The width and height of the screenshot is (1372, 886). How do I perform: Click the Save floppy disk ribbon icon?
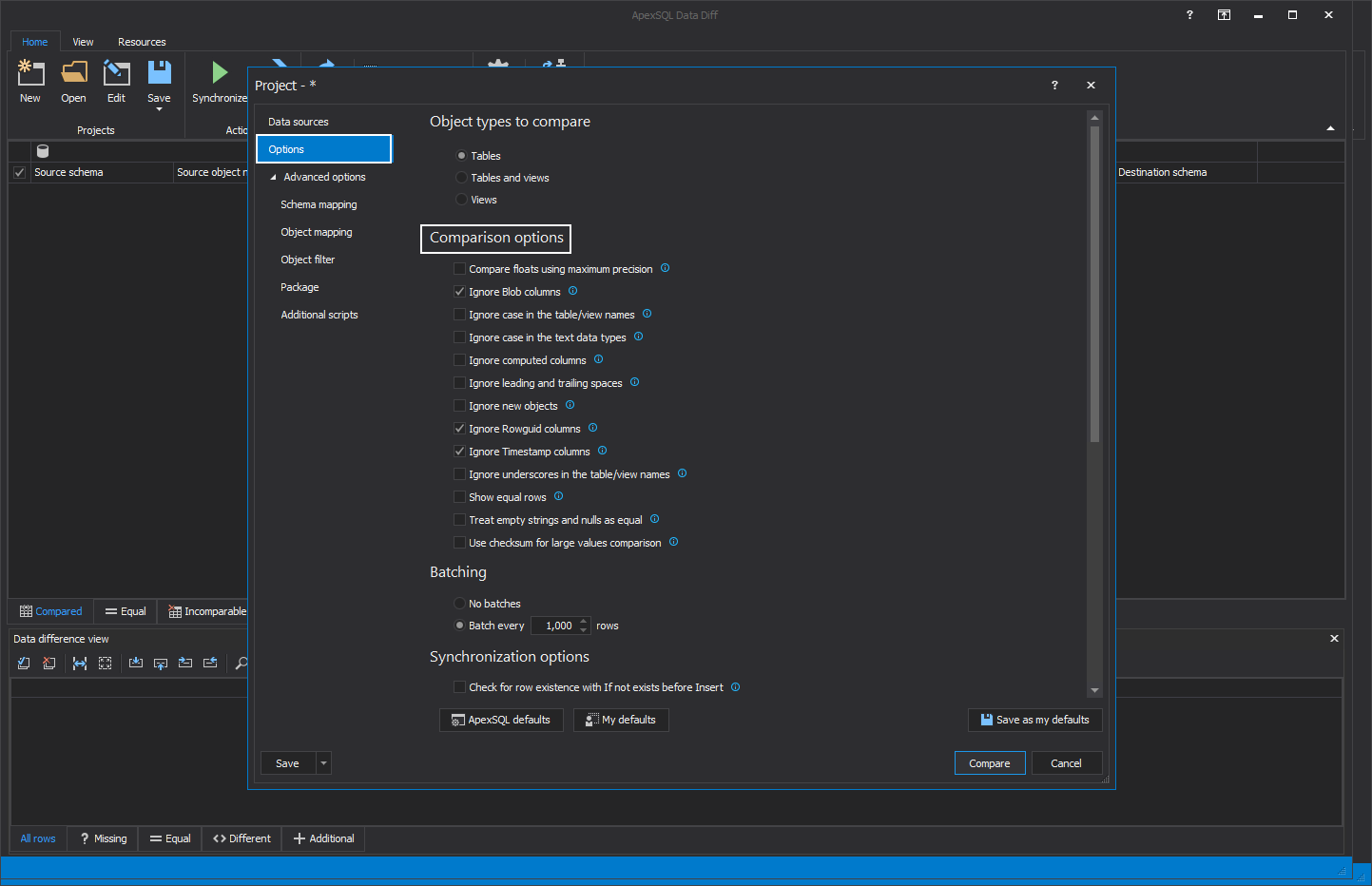pos(159,72)
